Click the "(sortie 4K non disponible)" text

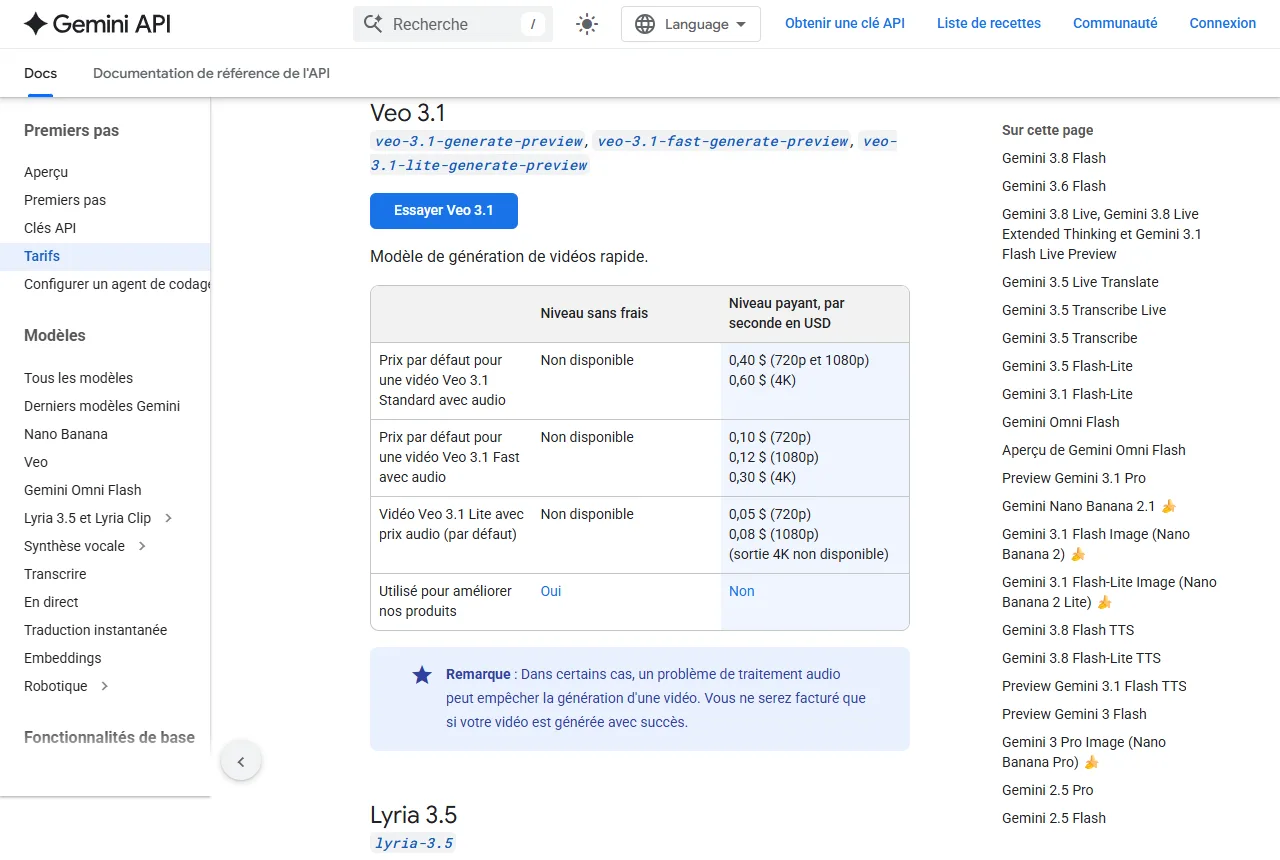[809, 554]
